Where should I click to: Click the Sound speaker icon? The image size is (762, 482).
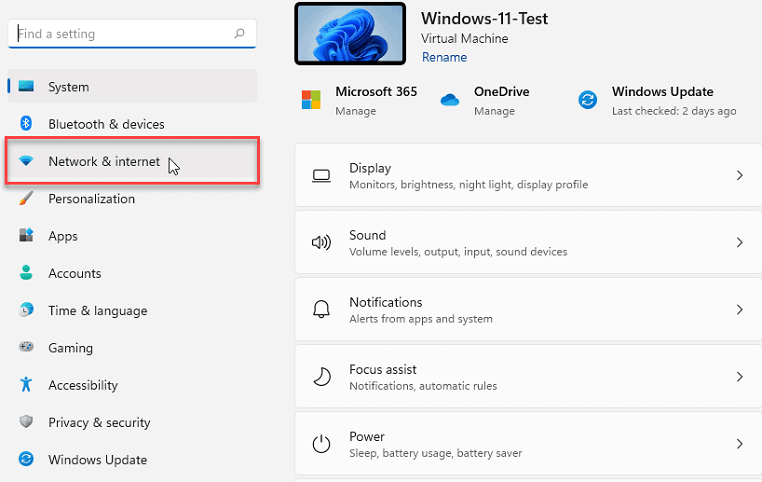coord(321,242)
